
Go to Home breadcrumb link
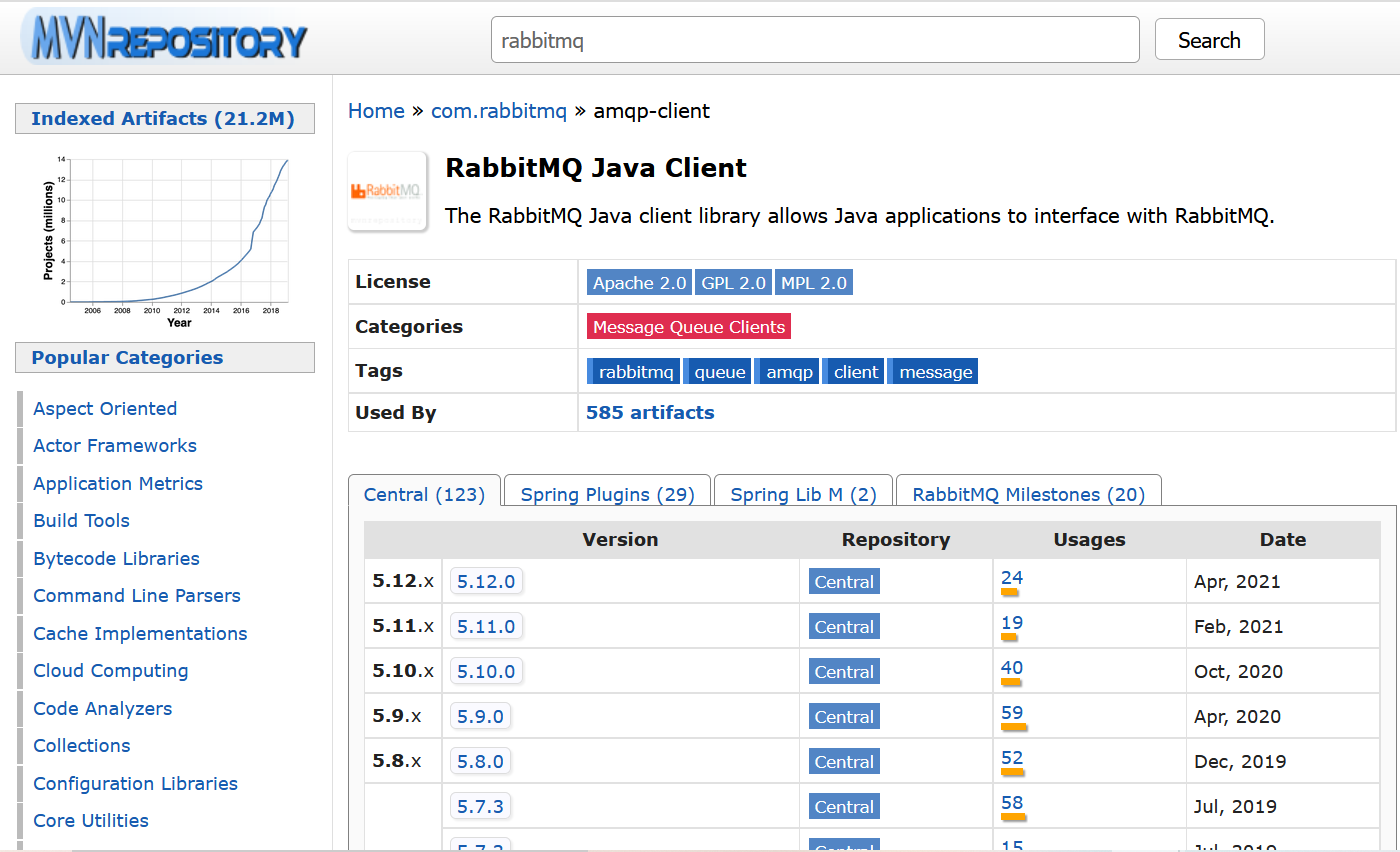point(376,111)
